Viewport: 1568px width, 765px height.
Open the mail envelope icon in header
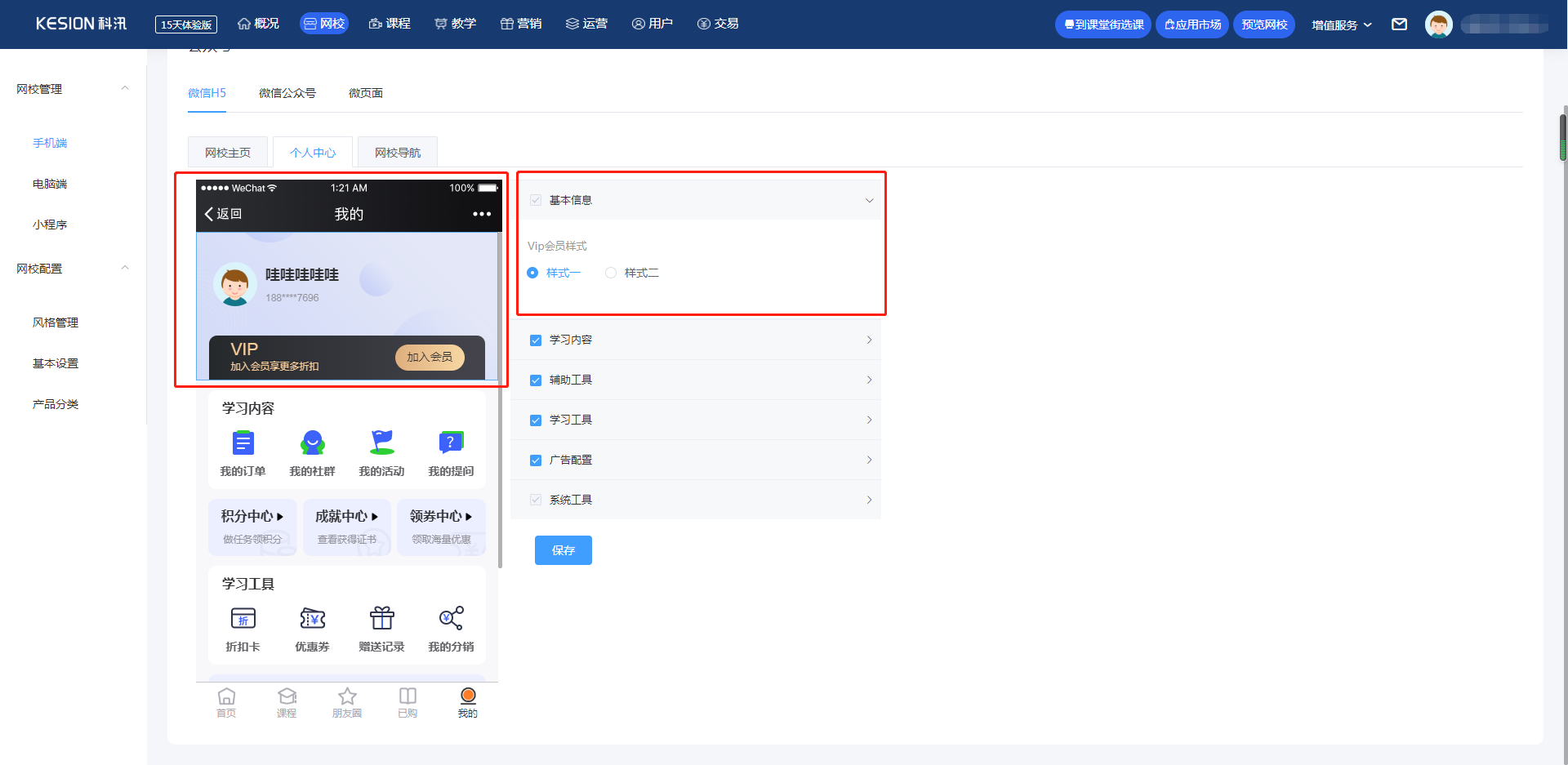[1399, 24]
